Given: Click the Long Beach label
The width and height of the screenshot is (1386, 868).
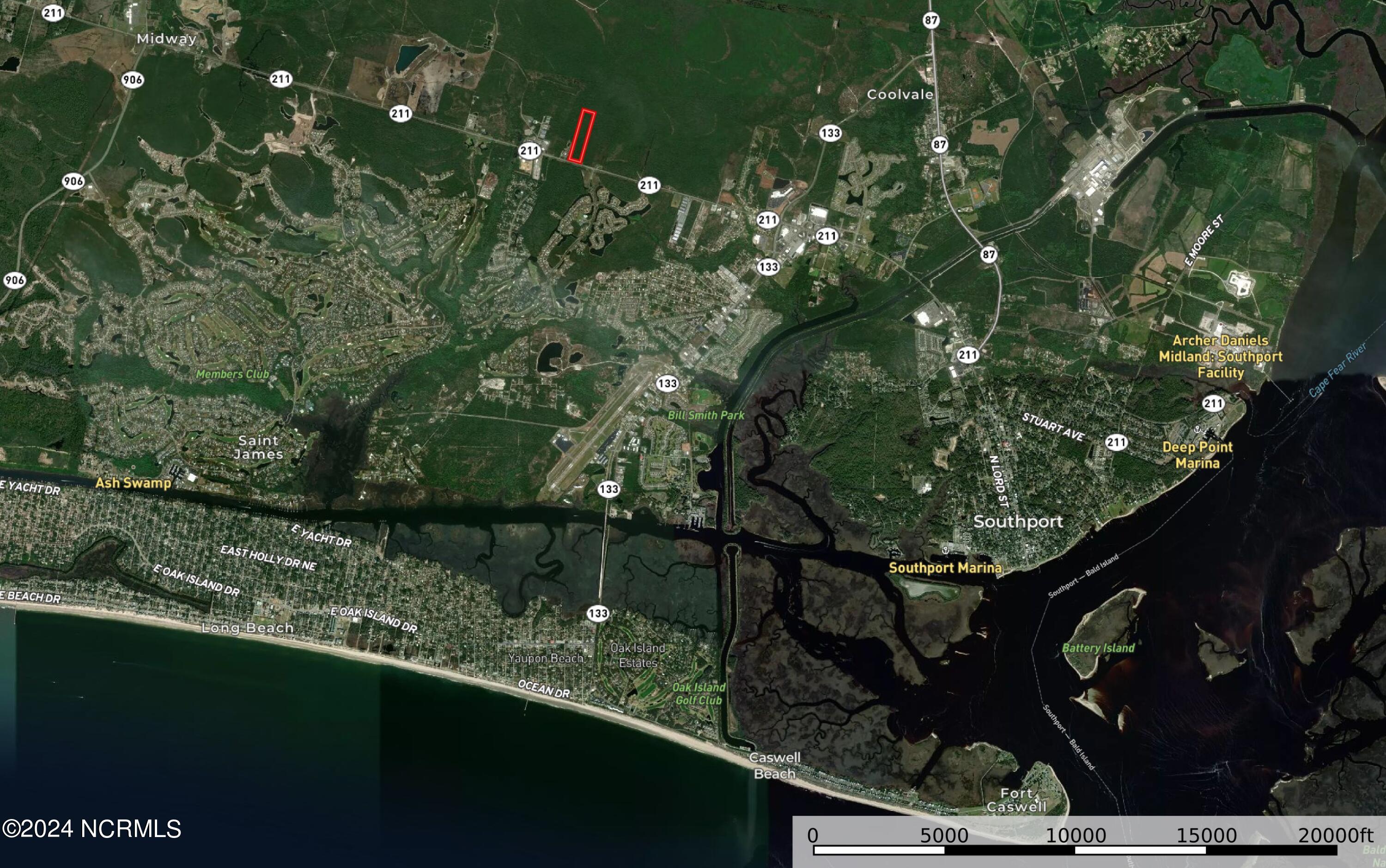Looking at the screenshot, I should coord(248,628).
